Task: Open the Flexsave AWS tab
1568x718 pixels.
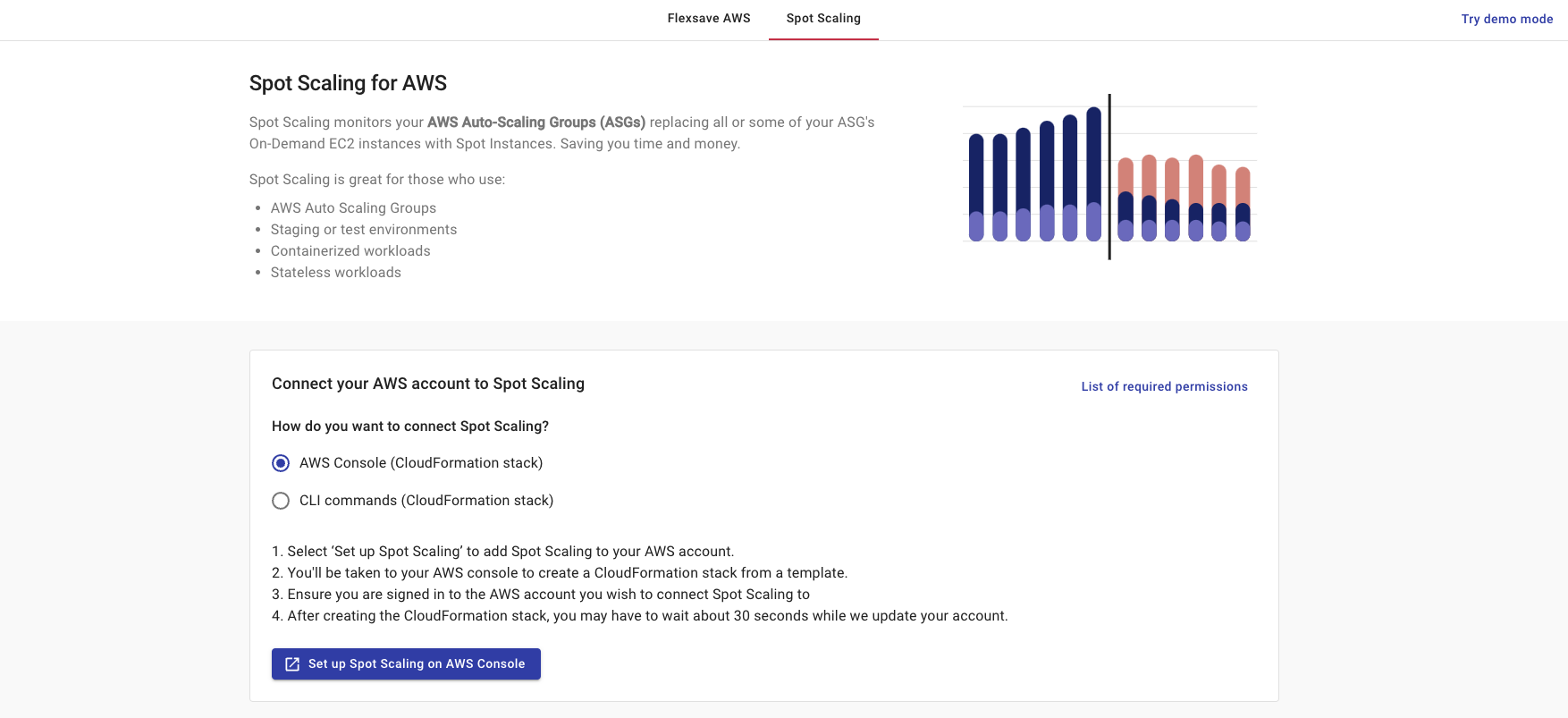Action: [709, 19]
